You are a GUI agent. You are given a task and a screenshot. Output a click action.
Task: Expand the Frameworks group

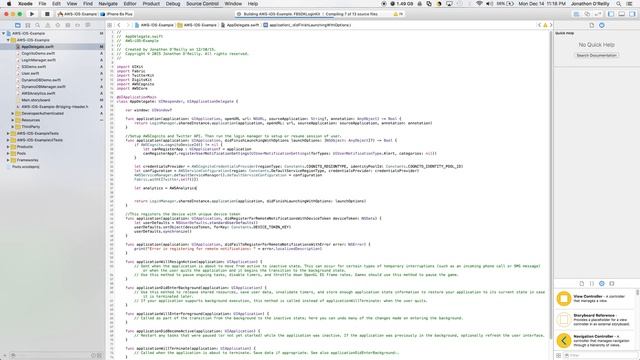coord(8,160)
